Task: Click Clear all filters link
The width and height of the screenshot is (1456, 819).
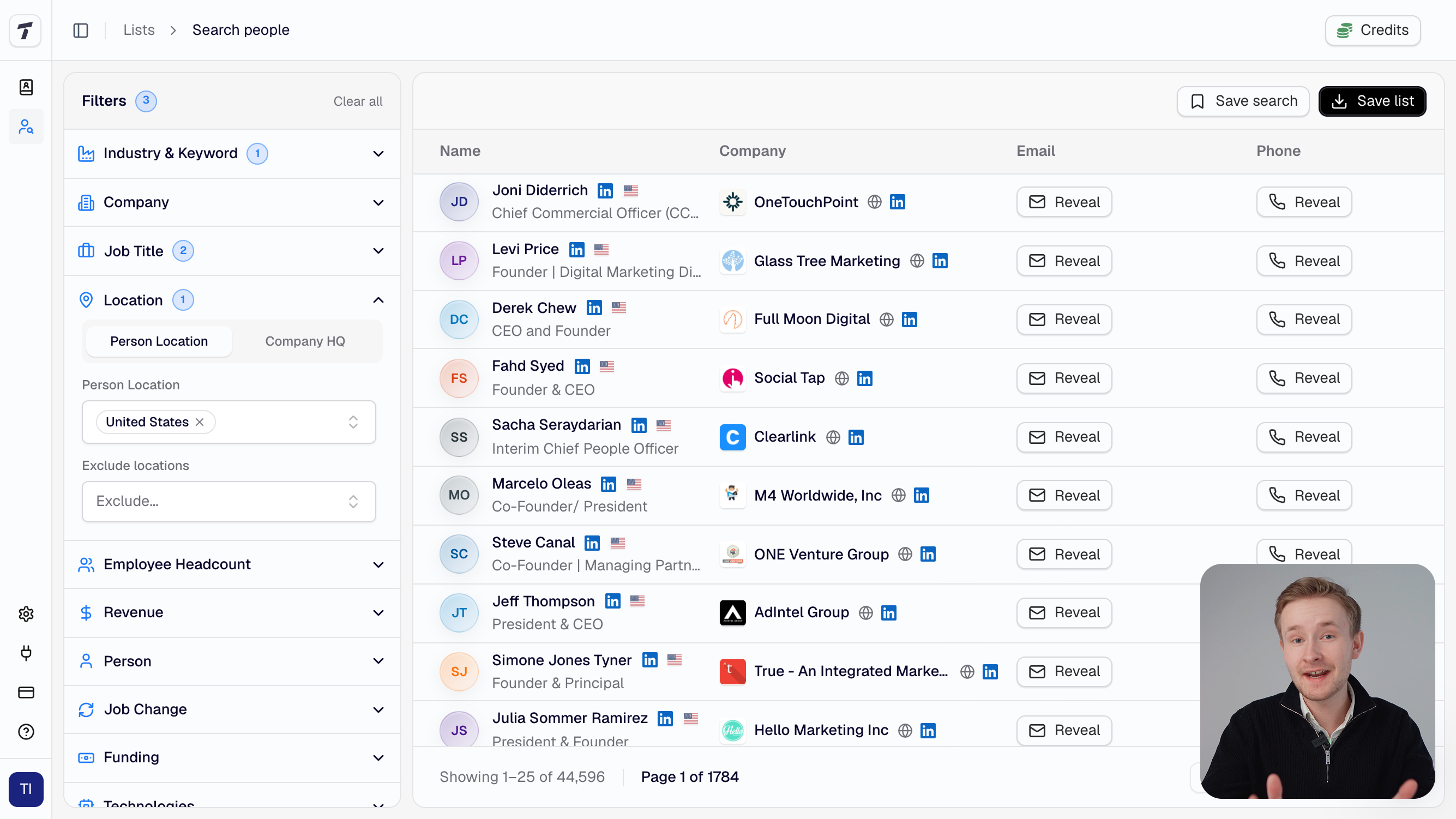Action: point(357,101)
